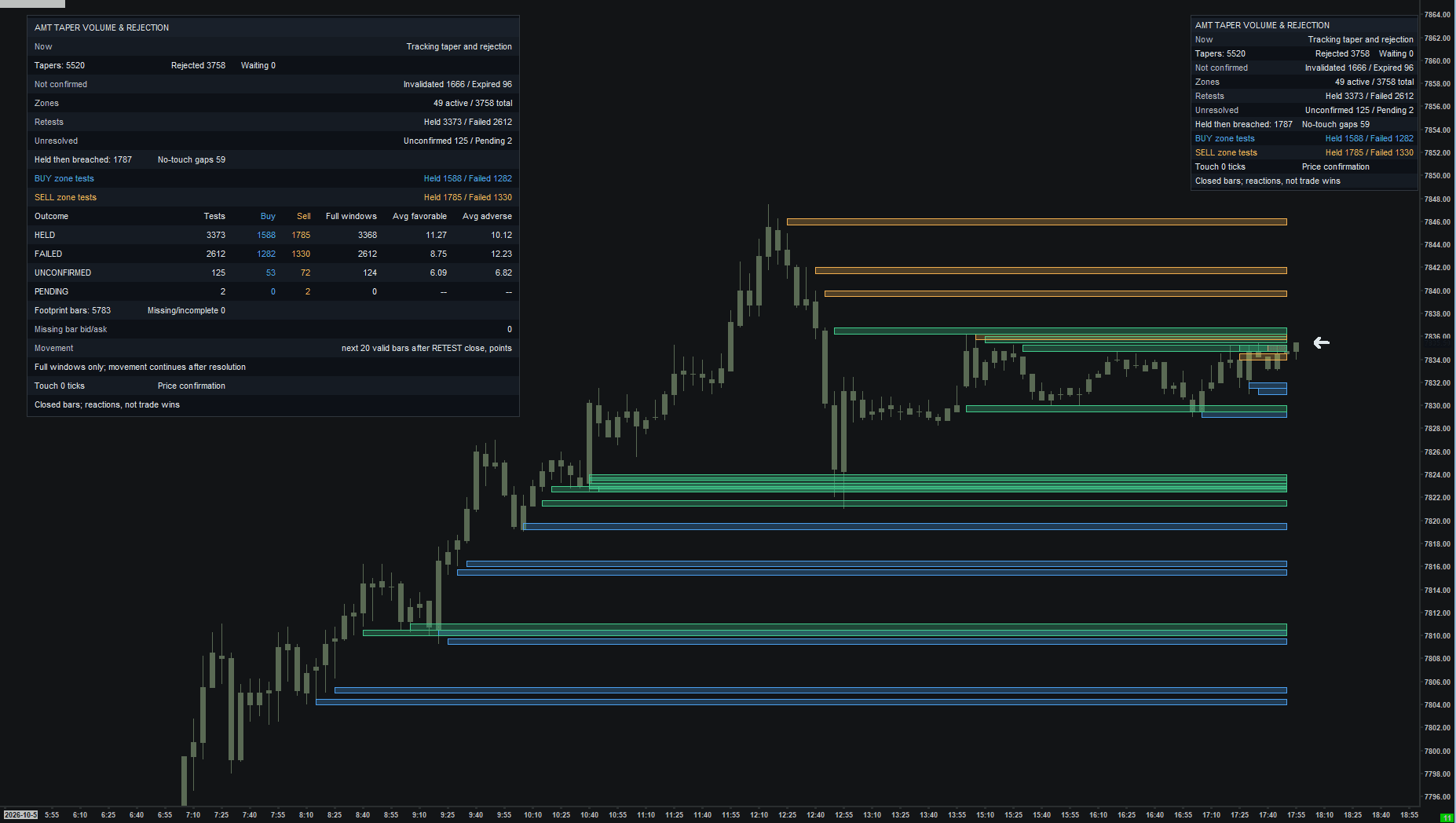Click the right panel title AMT TAPER VOLUME & REJECTION
The width and height of the screenshot is (1456, 823).
(1262, 25)
